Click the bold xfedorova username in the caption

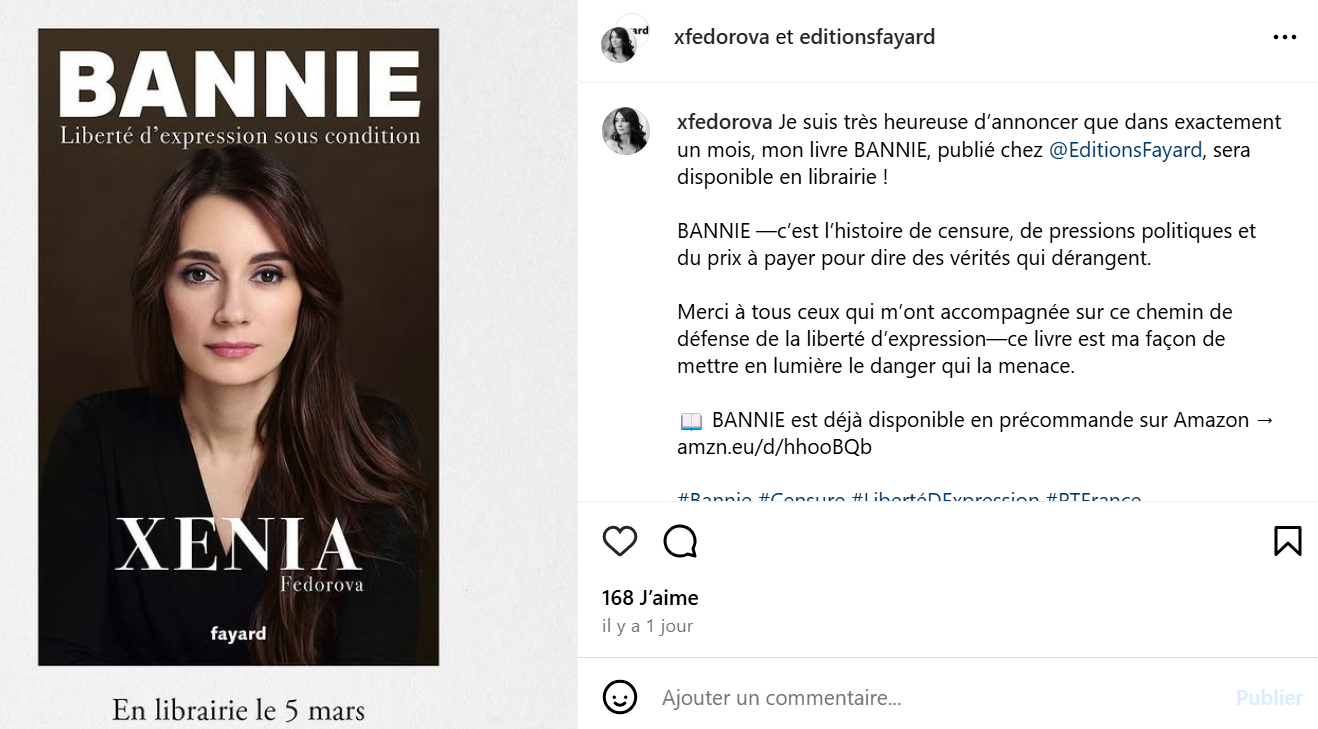tap(724, 122)
